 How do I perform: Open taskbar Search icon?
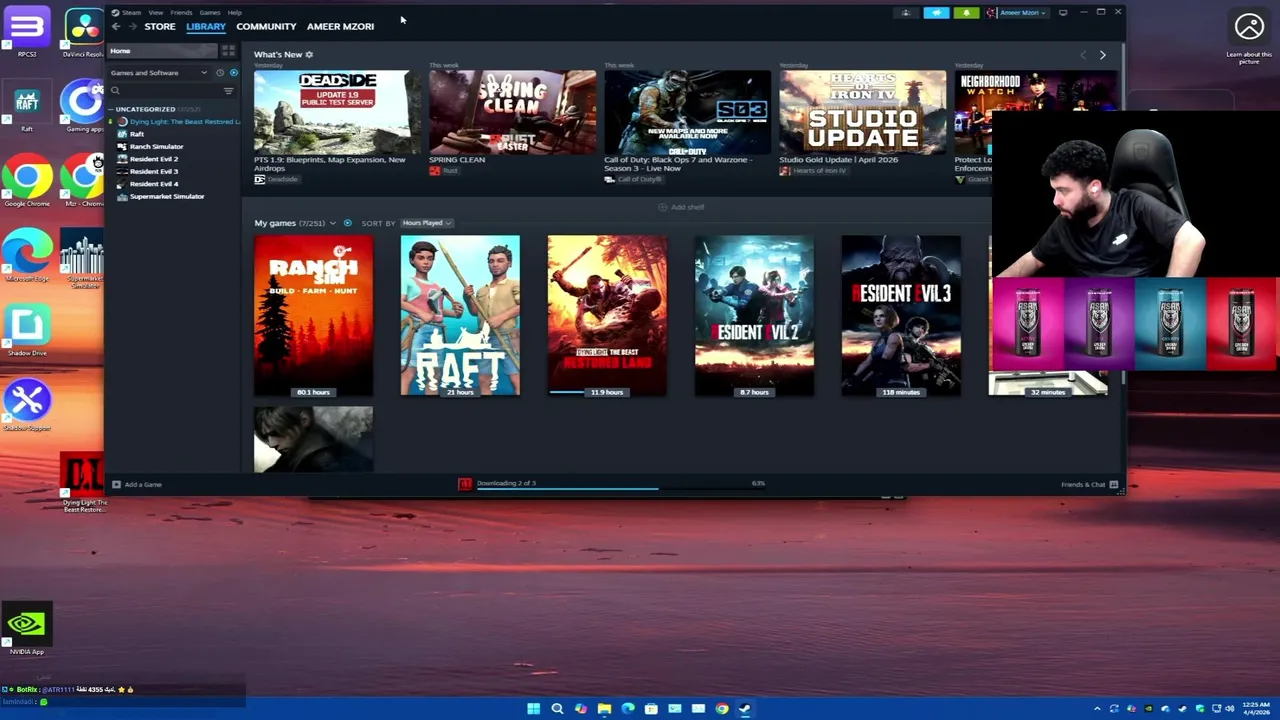pos(557,709)
